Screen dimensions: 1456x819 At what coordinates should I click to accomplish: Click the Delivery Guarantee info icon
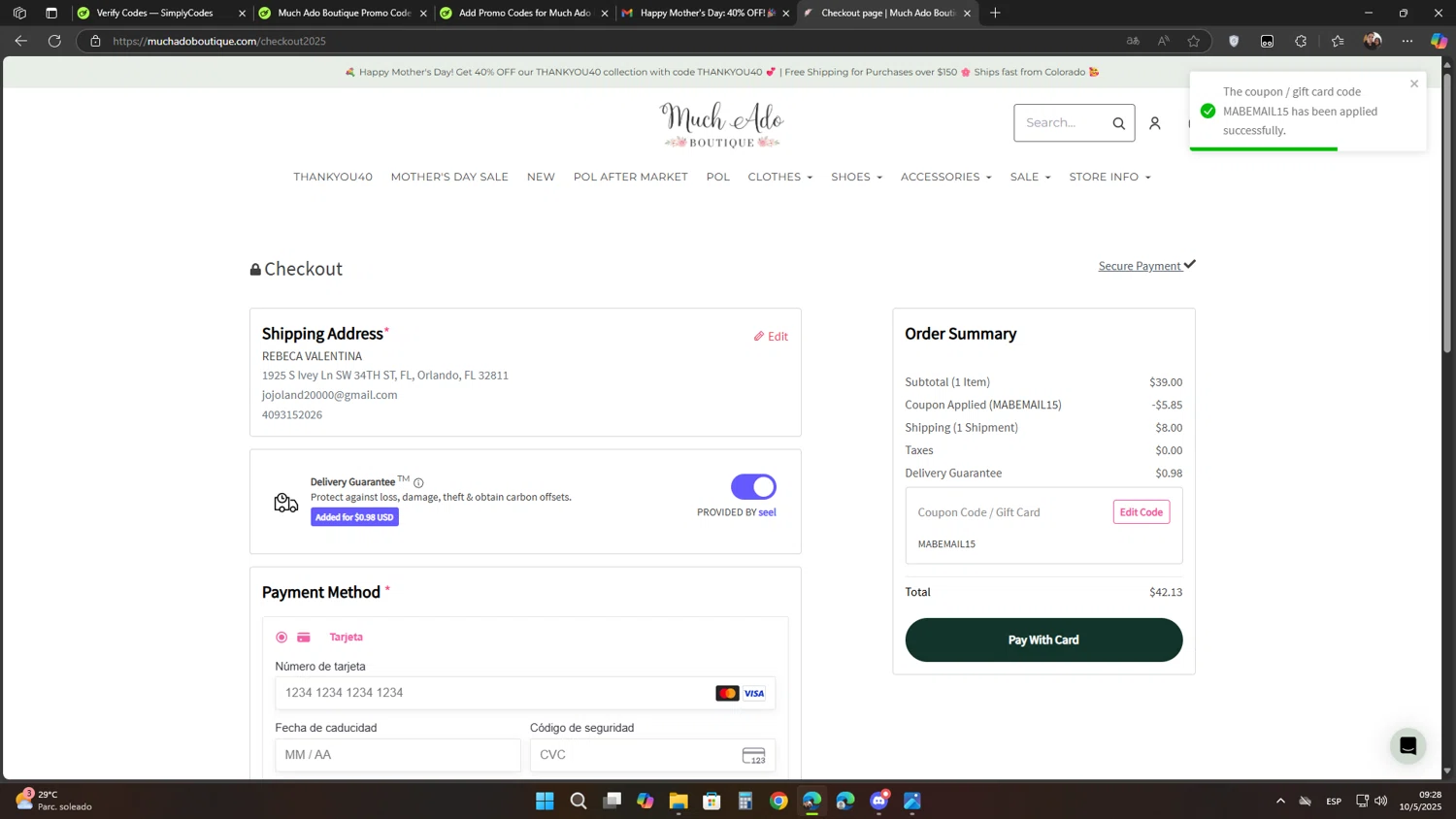click(x=418, y=482)
